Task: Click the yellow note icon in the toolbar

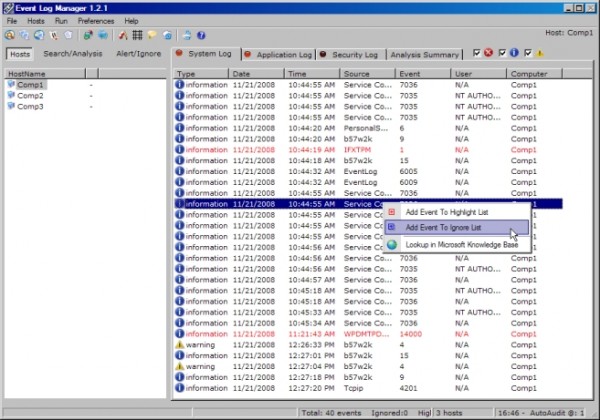Action: click(x=153, y=35)
